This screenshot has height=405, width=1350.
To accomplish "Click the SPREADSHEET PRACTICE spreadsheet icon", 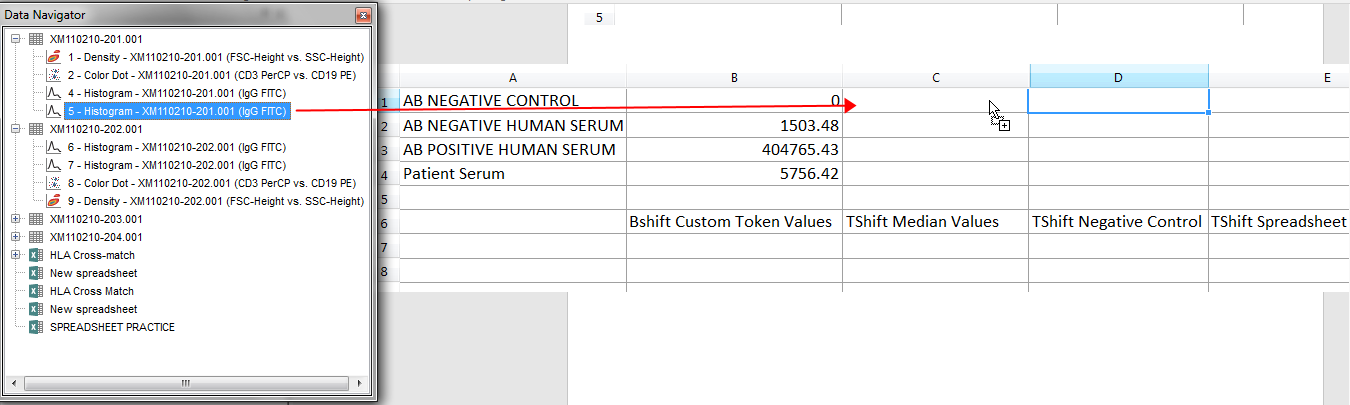I will click(36, 327).
